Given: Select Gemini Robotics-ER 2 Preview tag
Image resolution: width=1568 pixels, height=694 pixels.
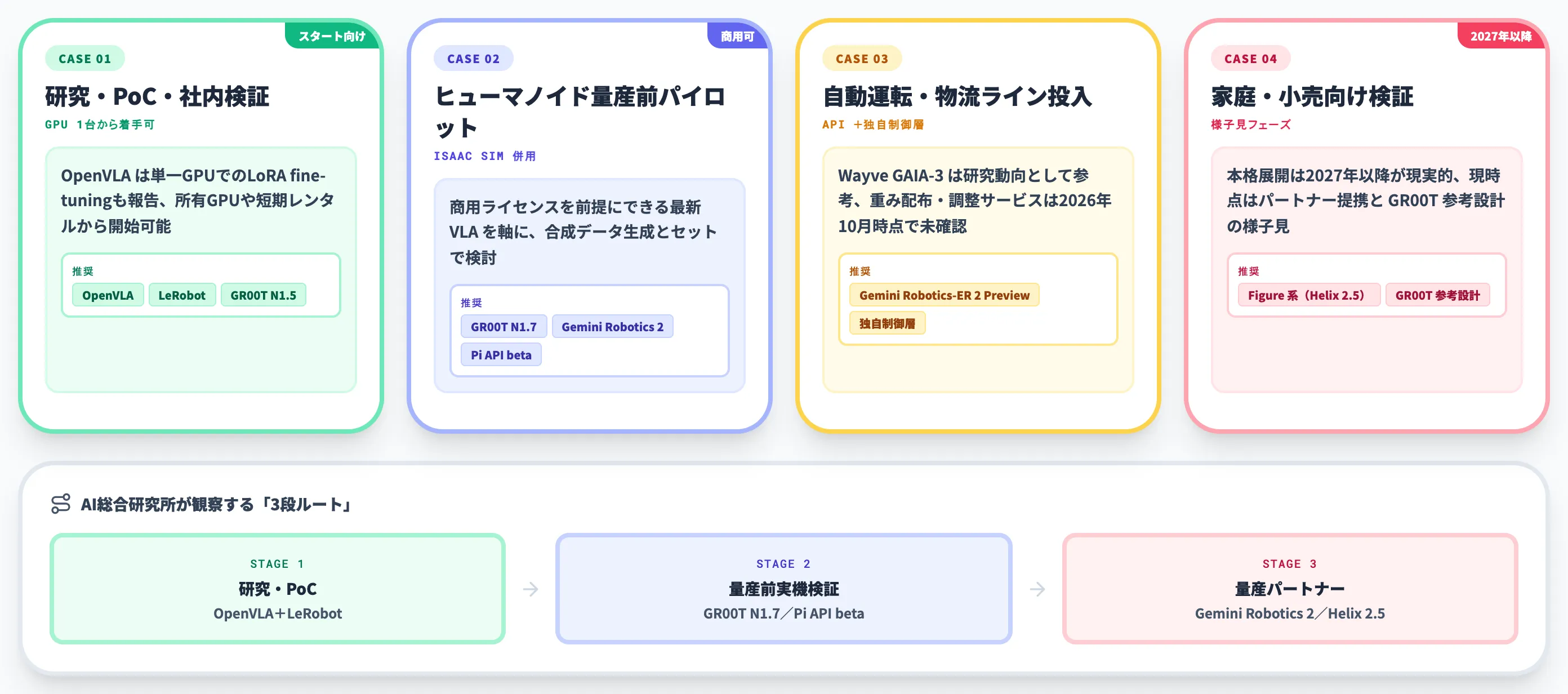Looking at the screenshot, I should point(944,295).
